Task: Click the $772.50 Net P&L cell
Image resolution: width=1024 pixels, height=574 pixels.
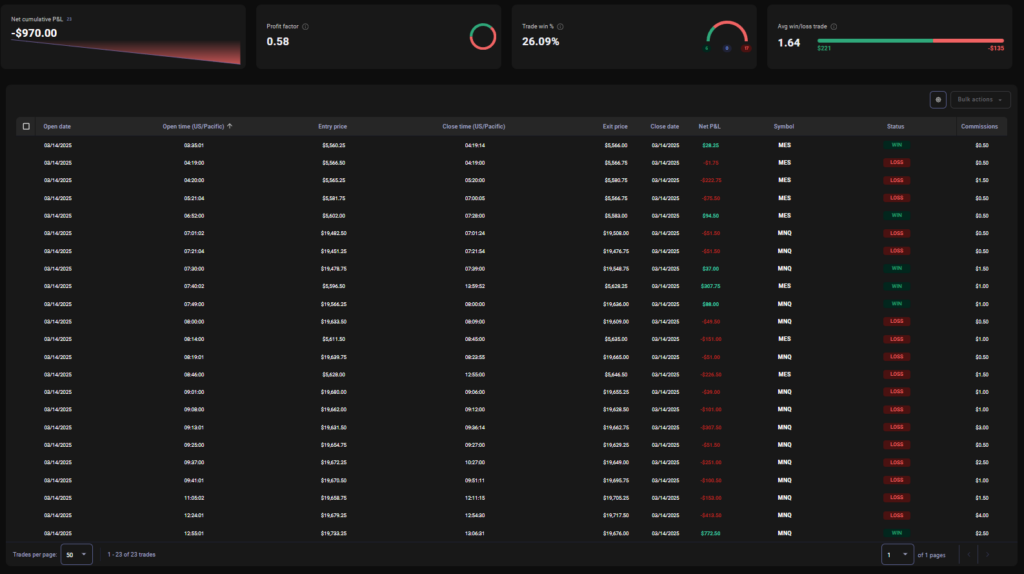Action: tap(710, 534)
